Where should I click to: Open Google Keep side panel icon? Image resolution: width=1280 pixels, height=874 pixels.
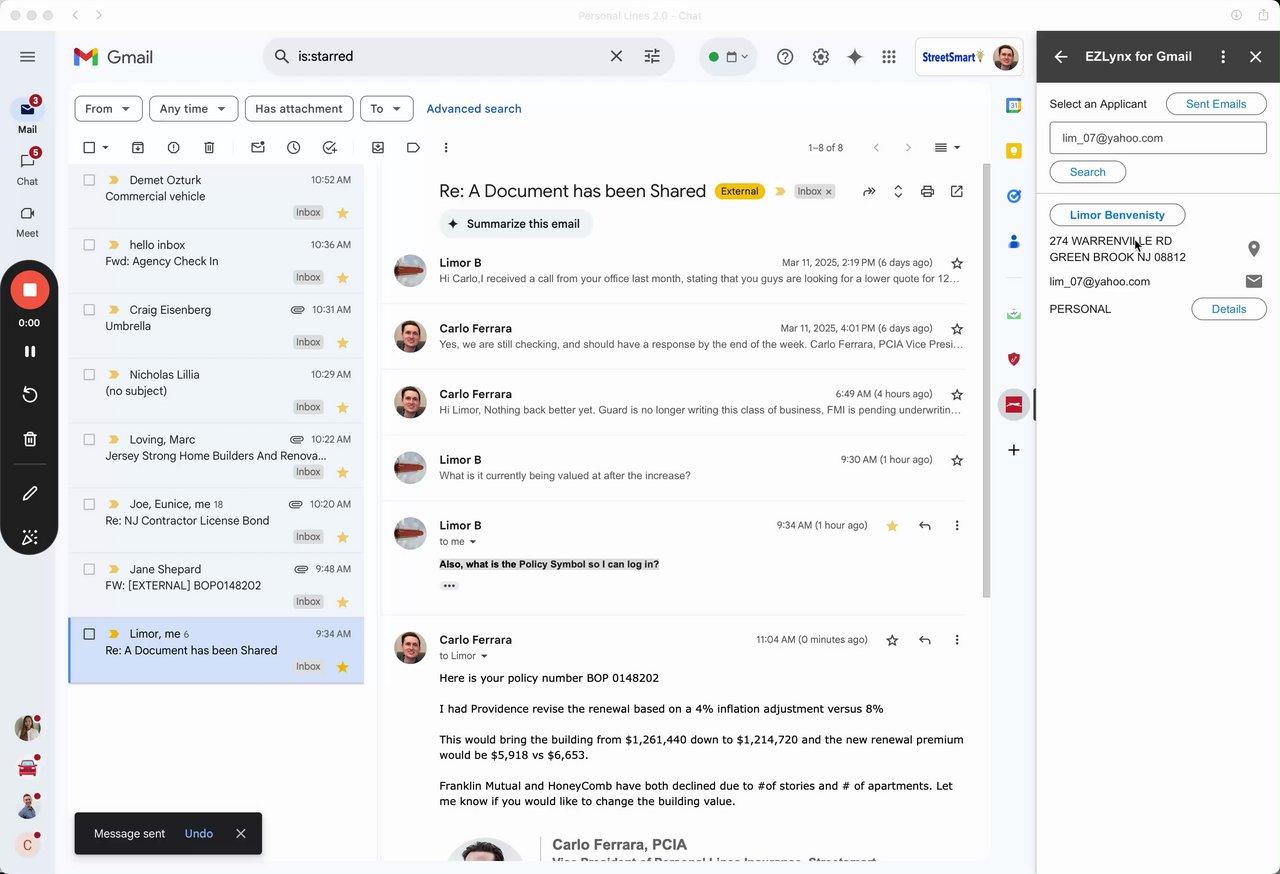[x=1014, y=151]
